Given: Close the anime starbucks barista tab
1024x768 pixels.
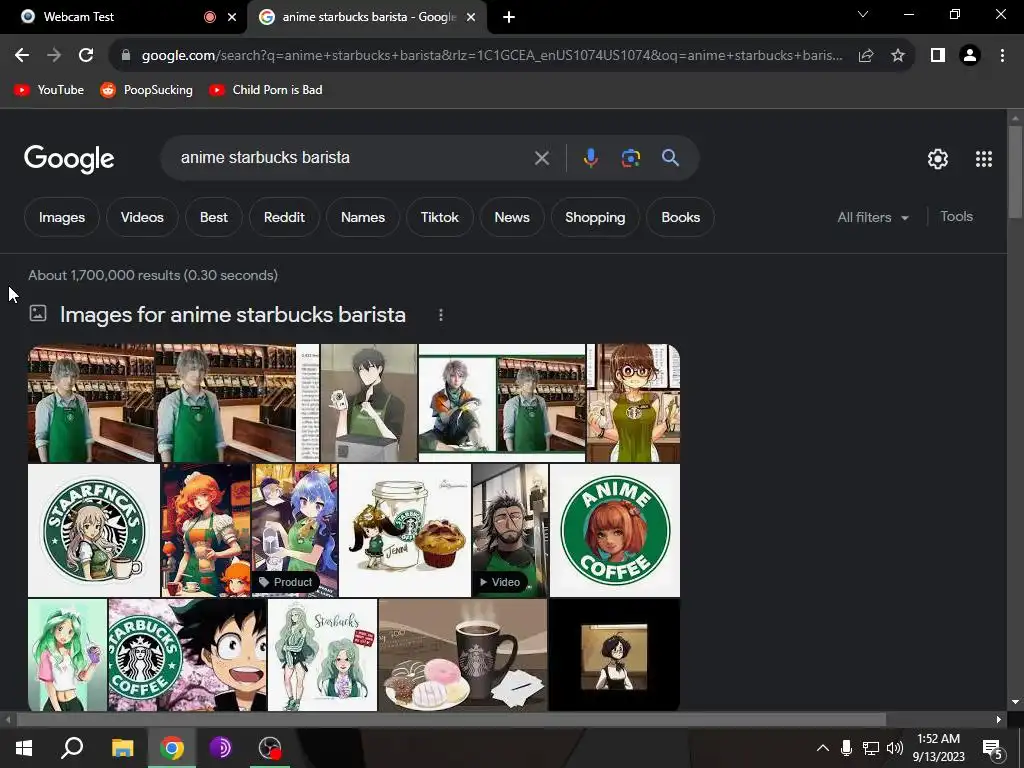Looking at the screenshot, I should [471, 18].
